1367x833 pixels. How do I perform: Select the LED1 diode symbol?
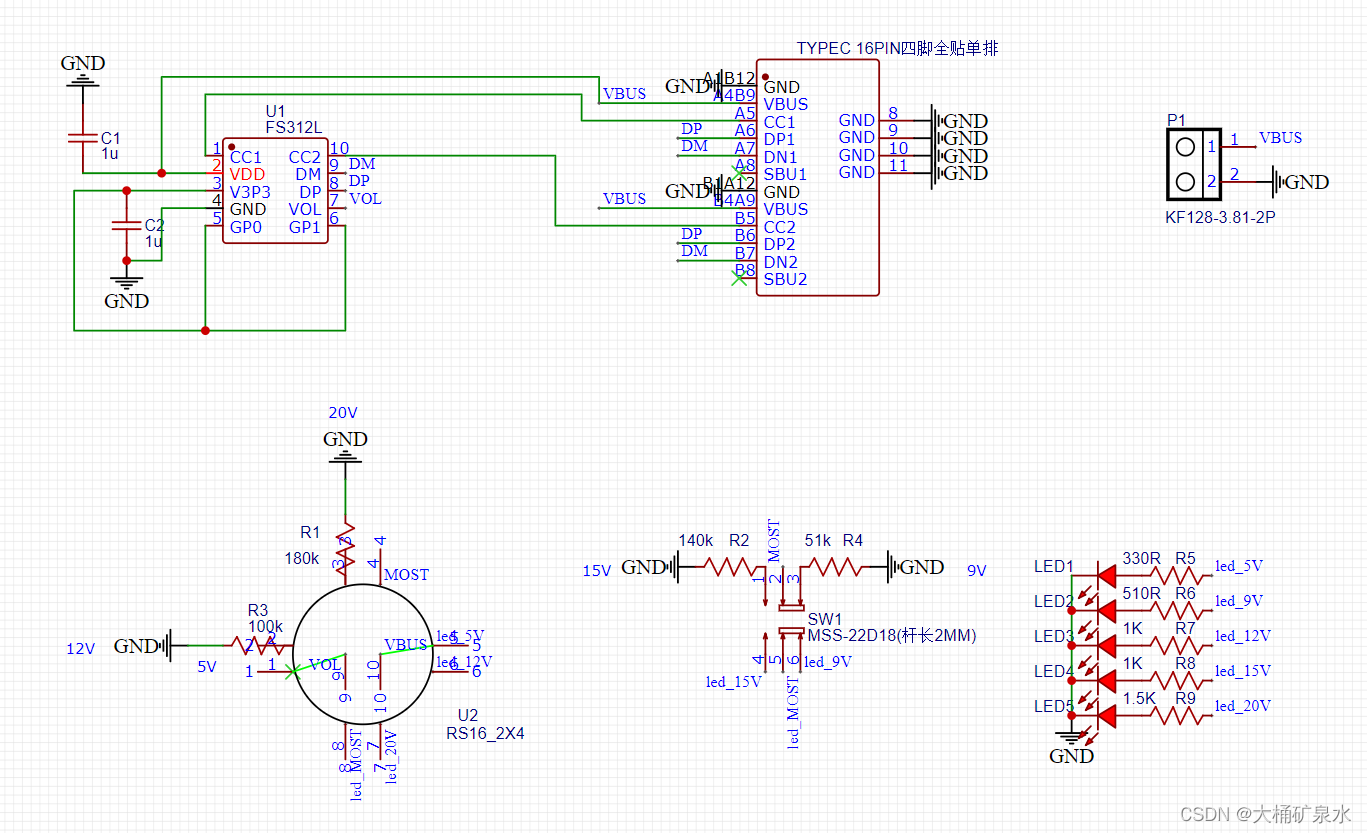pos(1106,575)
